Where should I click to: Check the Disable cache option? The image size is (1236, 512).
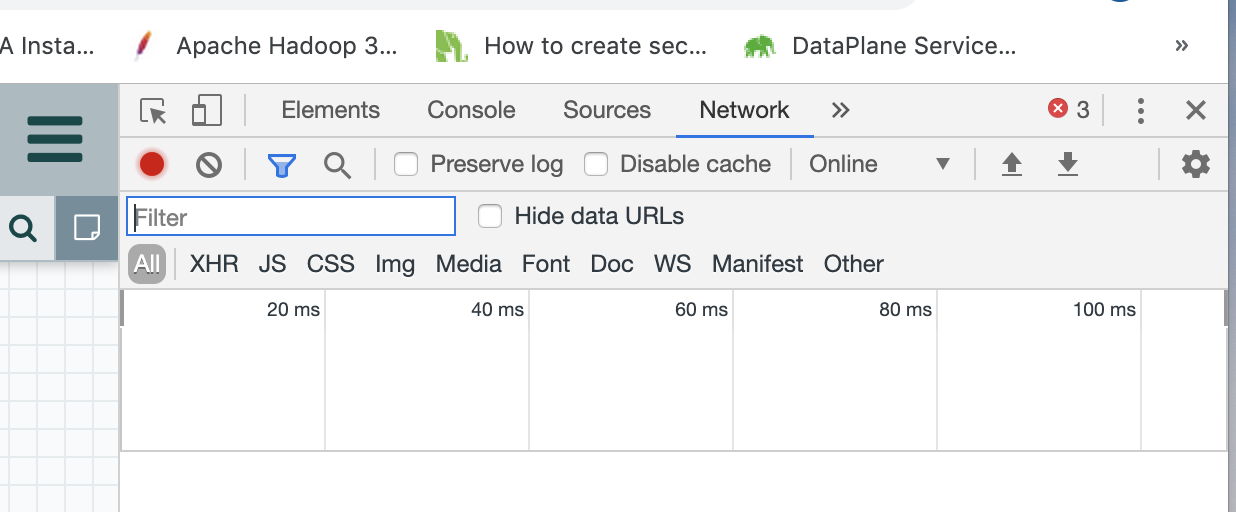click(595, 164)
